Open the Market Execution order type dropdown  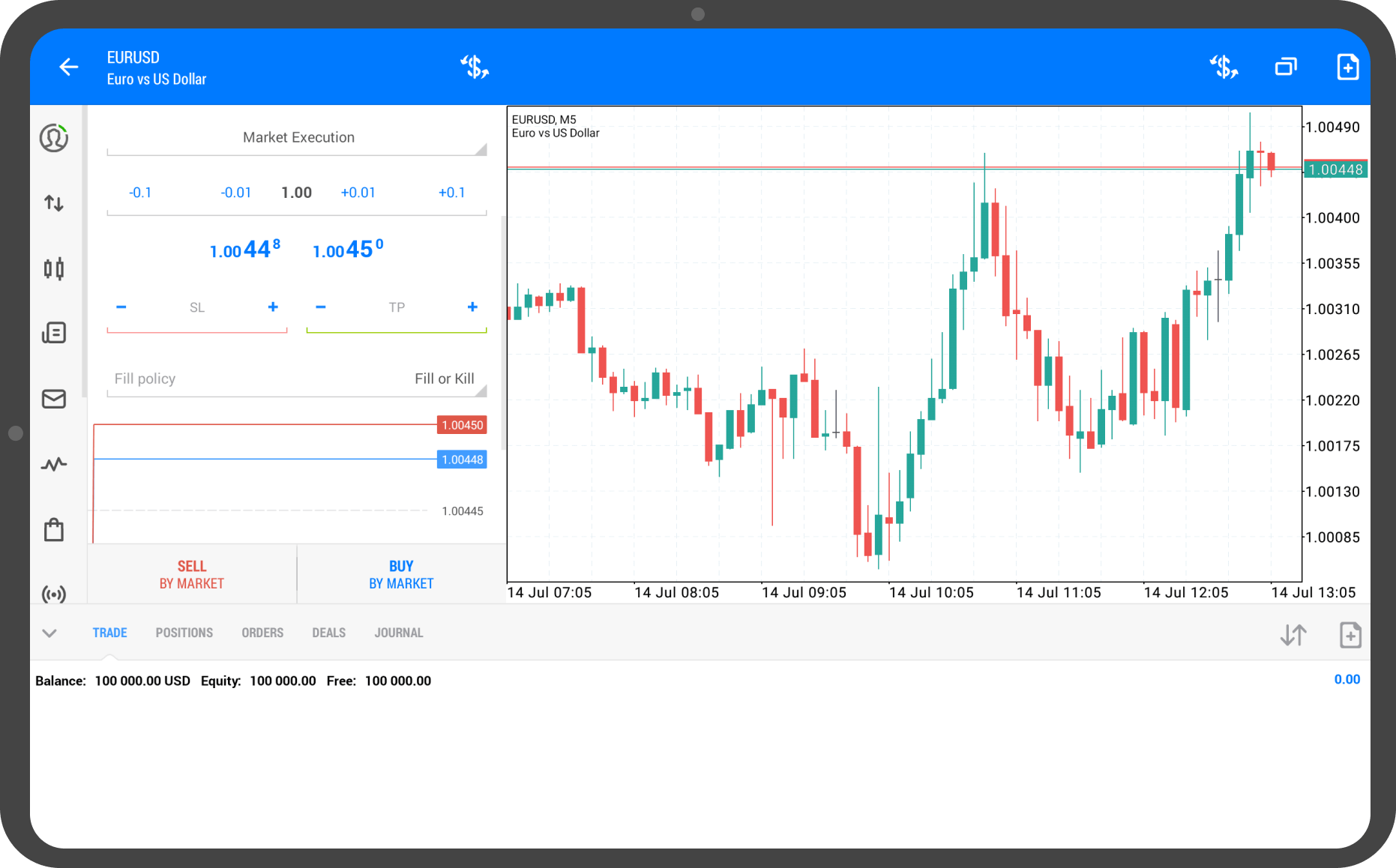pos(298,138)
